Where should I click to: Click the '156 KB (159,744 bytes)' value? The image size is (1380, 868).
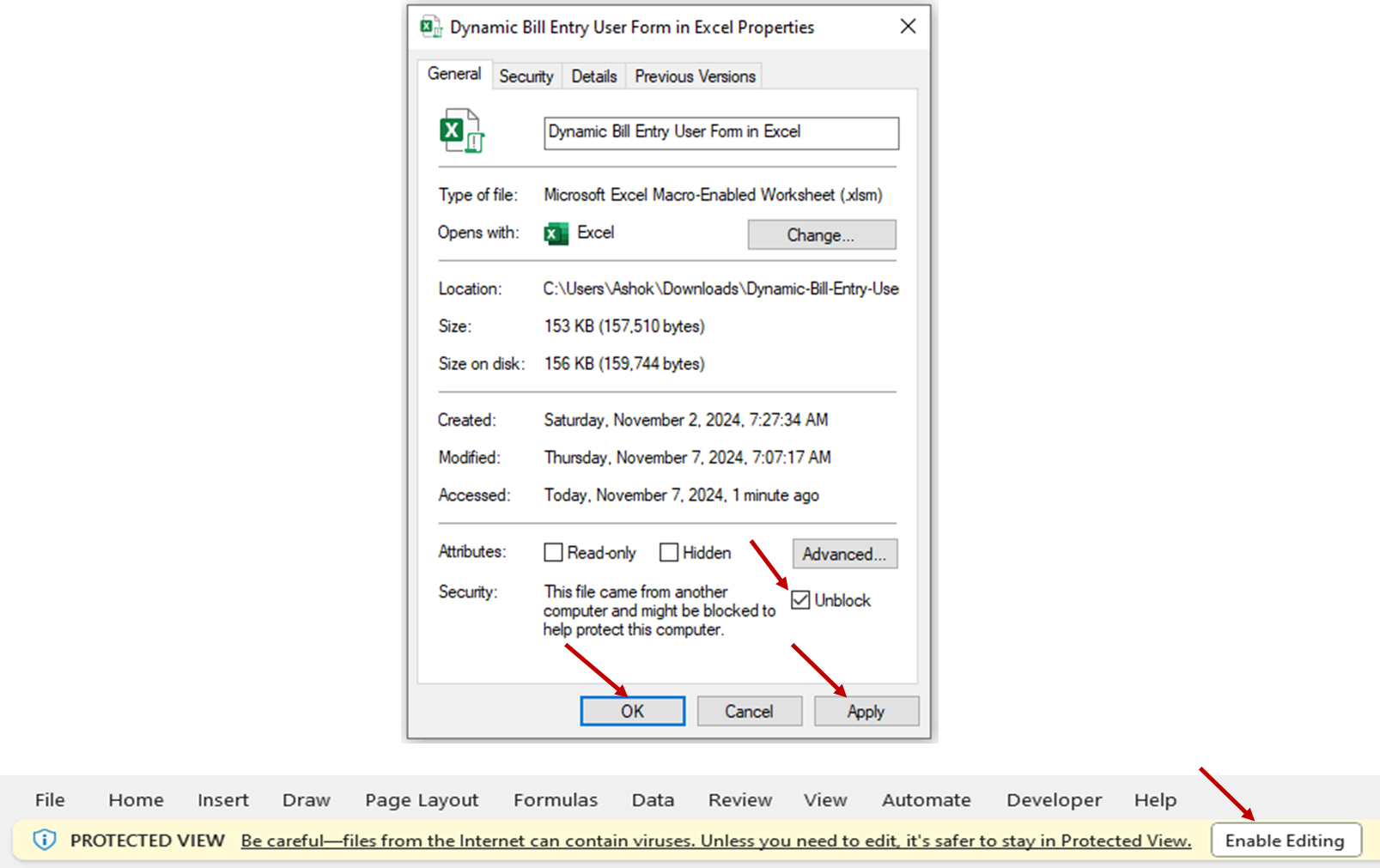click(624, 364)
